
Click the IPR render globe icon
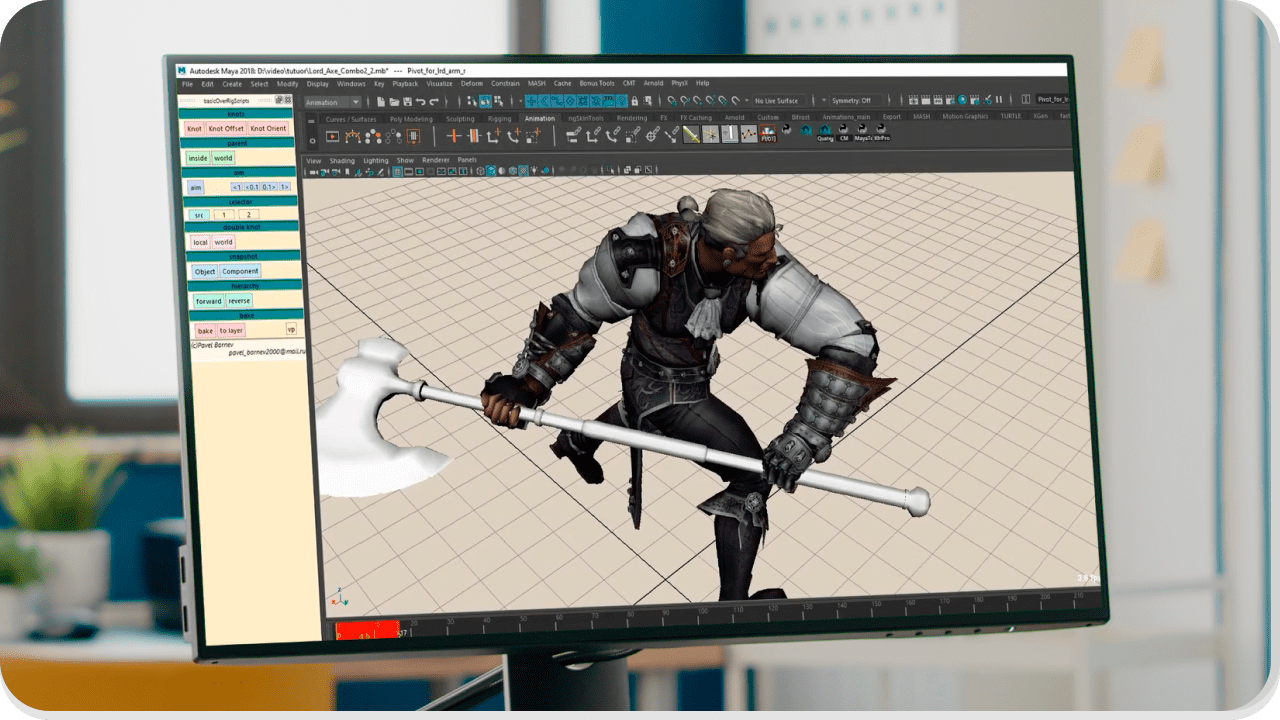tap(962, 101)
